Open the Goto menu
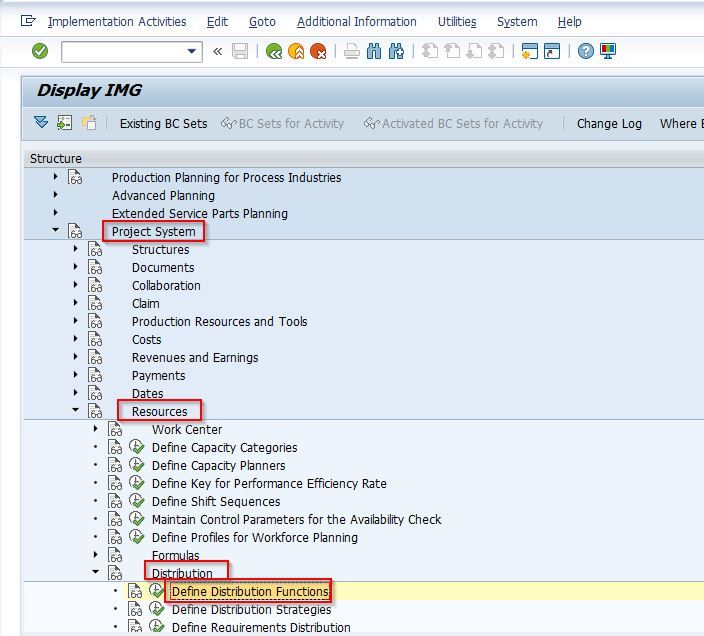704x636 pixels. point(262,22)
